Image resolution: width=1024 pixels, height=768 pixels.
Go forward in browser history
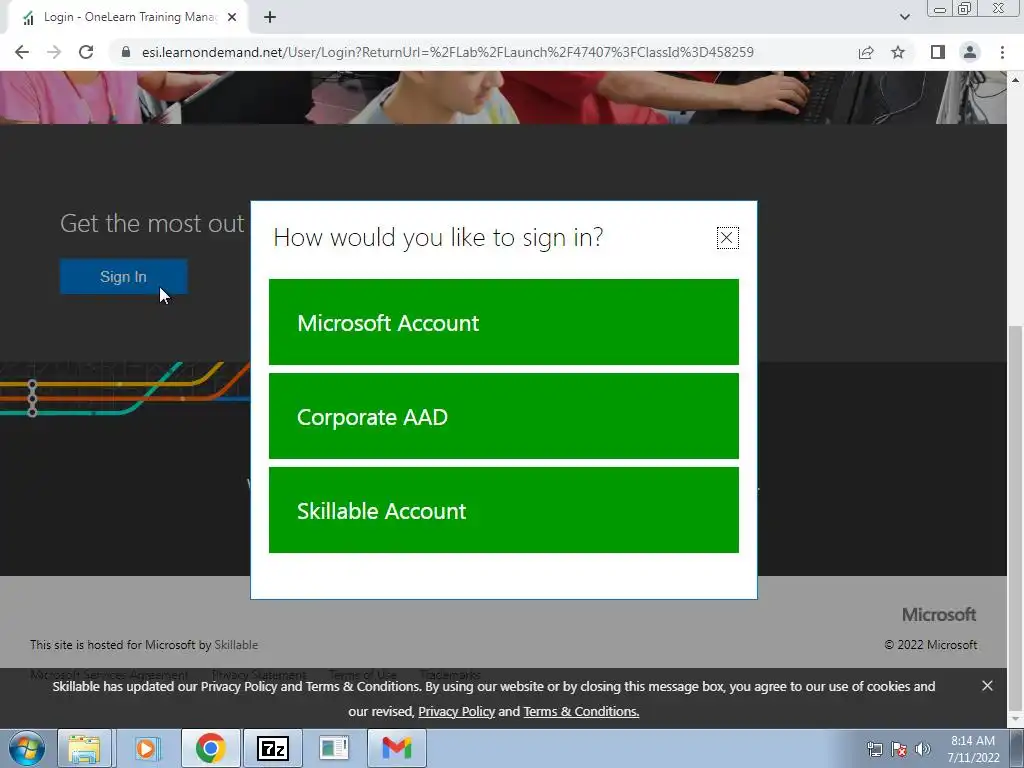coord(54,52)
